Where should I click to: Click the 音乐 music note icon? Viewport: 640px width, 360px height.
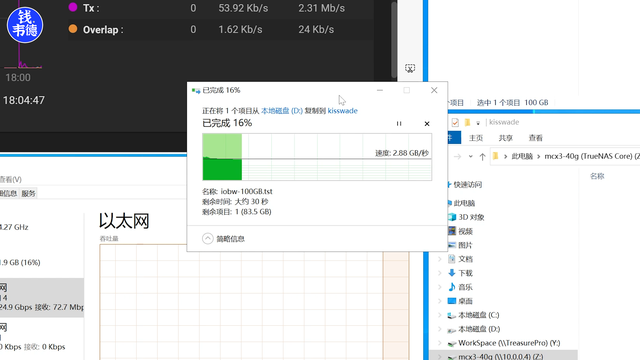tap(452, 287)
